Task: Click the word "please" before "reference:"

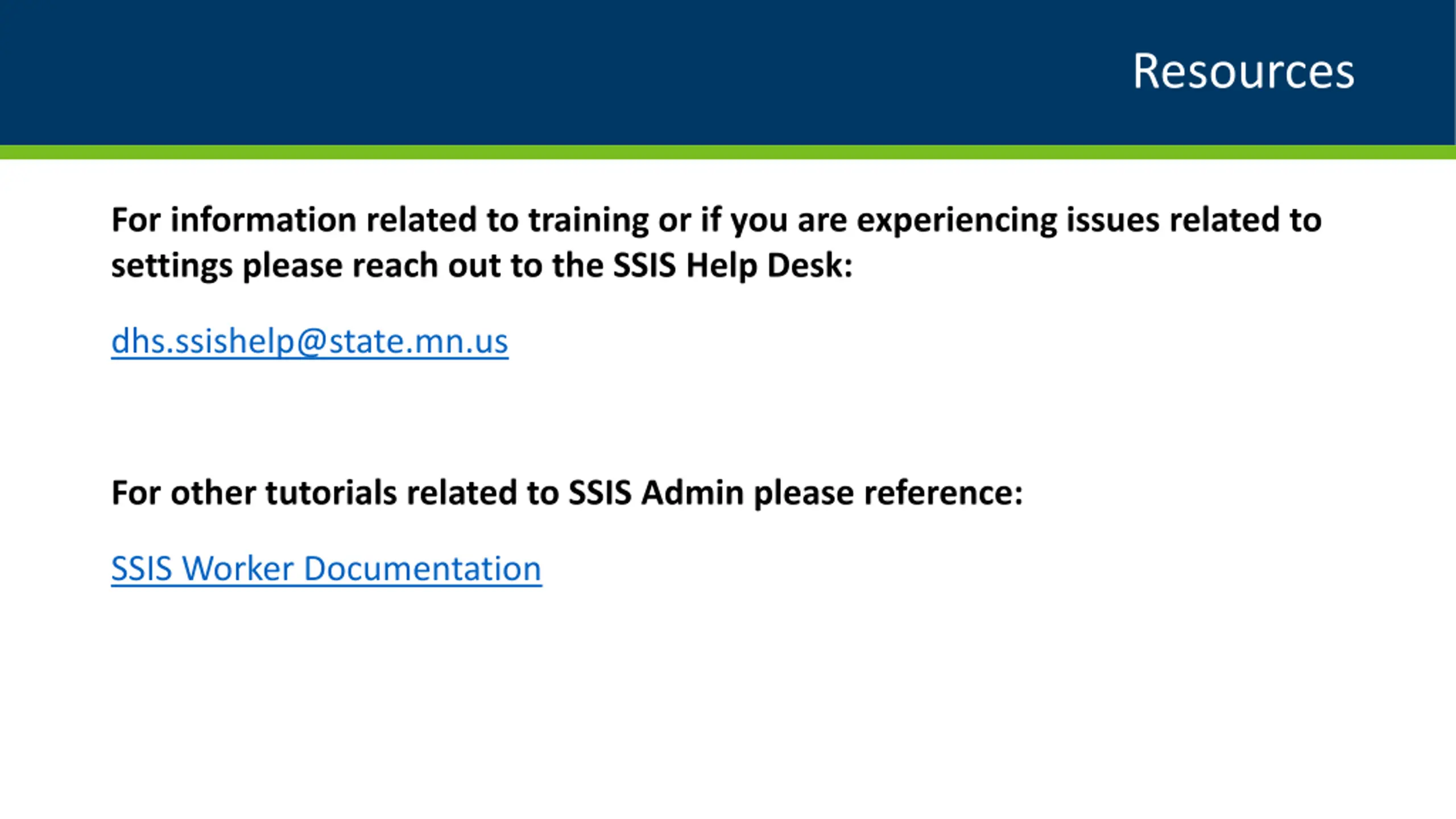Action: (x=804, y=494)
